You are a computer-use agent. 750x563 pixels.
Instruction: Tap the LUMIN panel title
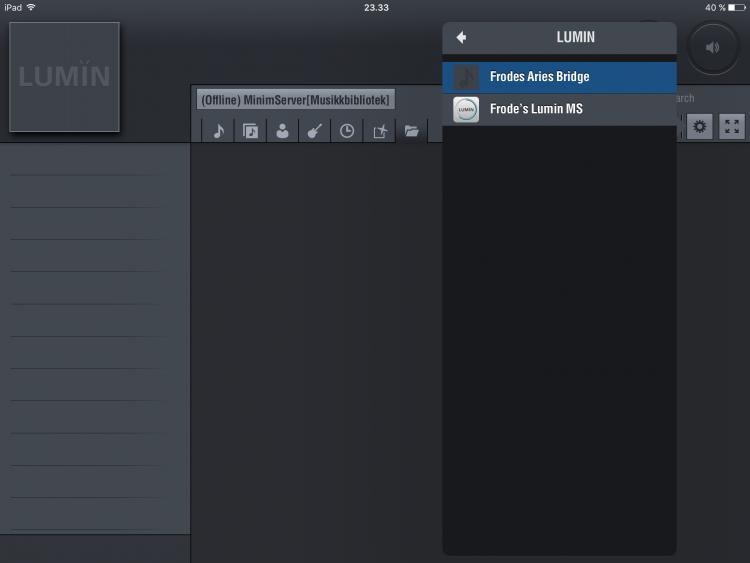(575, 37)
